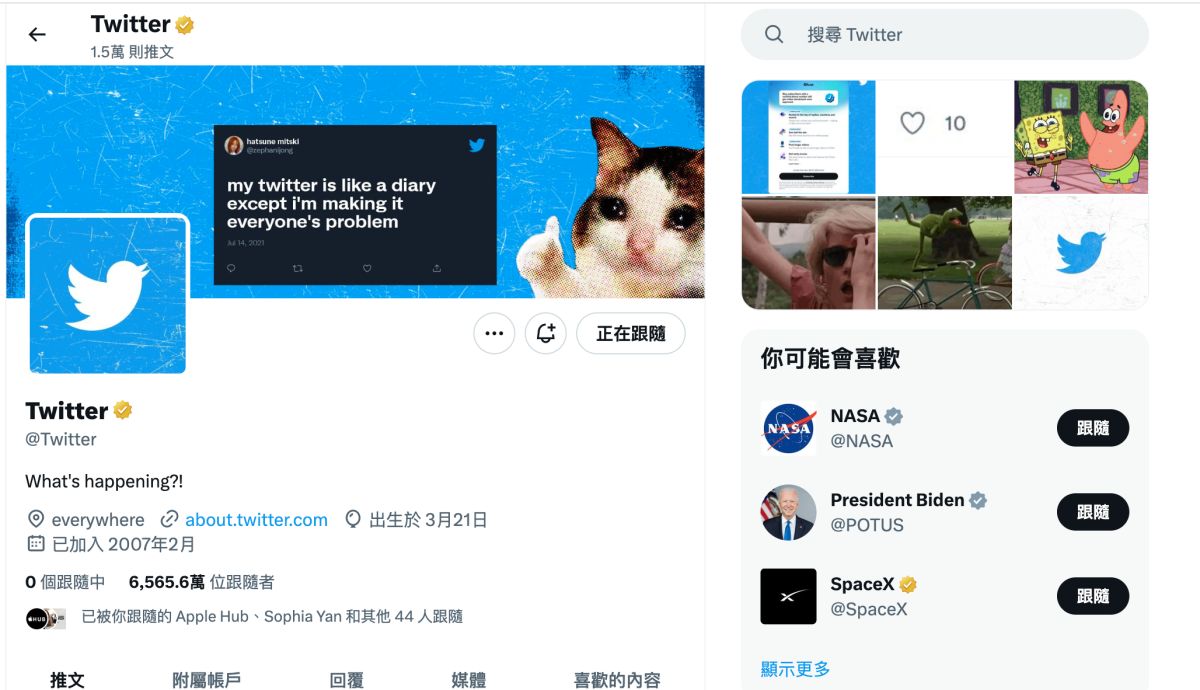This screenshot has height=690, width=1200.
Task: Click the search magnifier icon
Action: point(773,34)
